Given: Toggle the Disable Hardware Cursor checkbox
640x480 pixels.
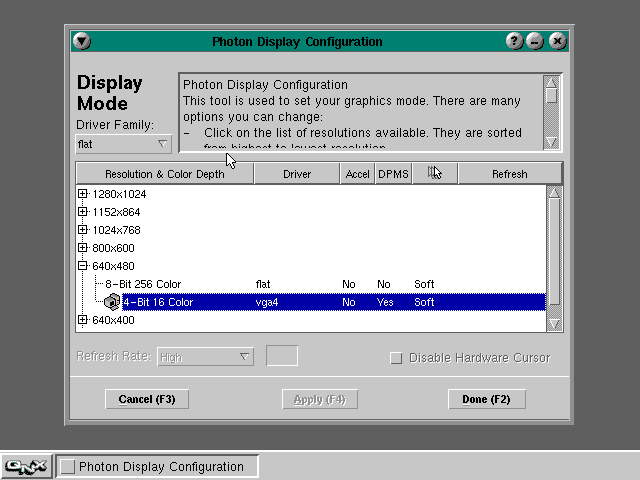Looking at the screenshot, I should [396, 358].
